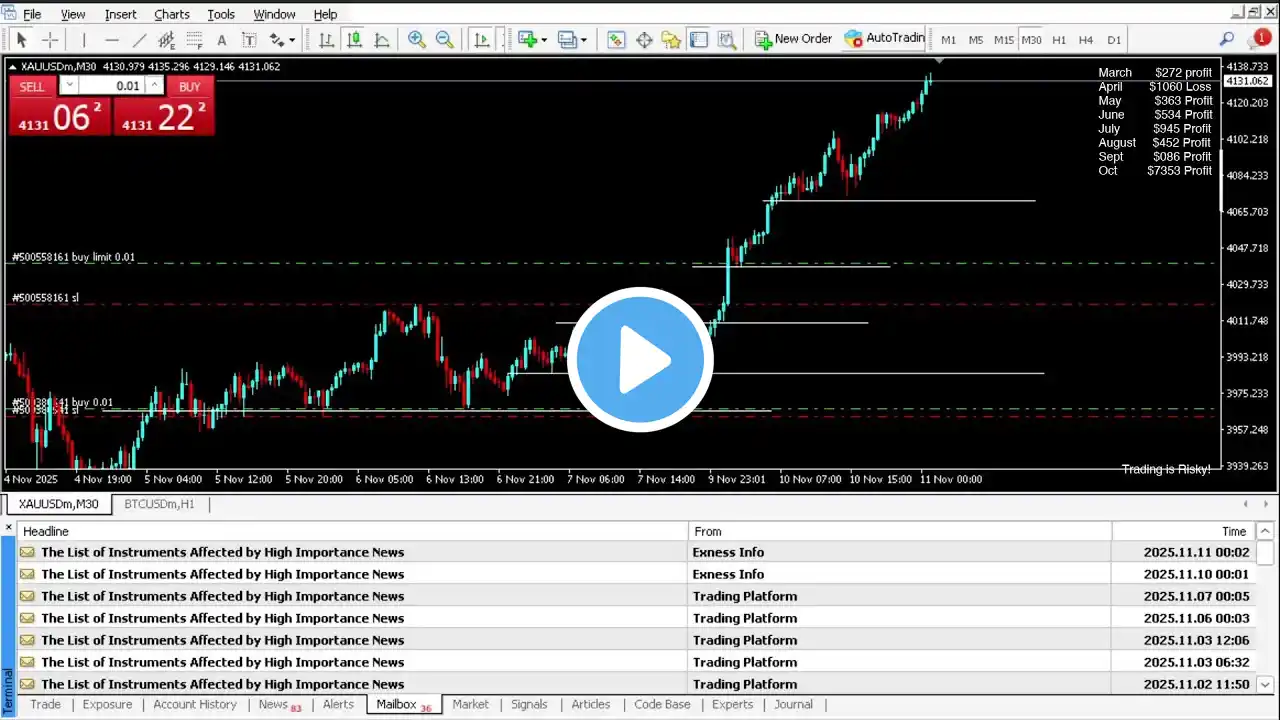Switch timeframe to M5
The height and width of the screenshot is (720, 1280).
tap(976, 40)
